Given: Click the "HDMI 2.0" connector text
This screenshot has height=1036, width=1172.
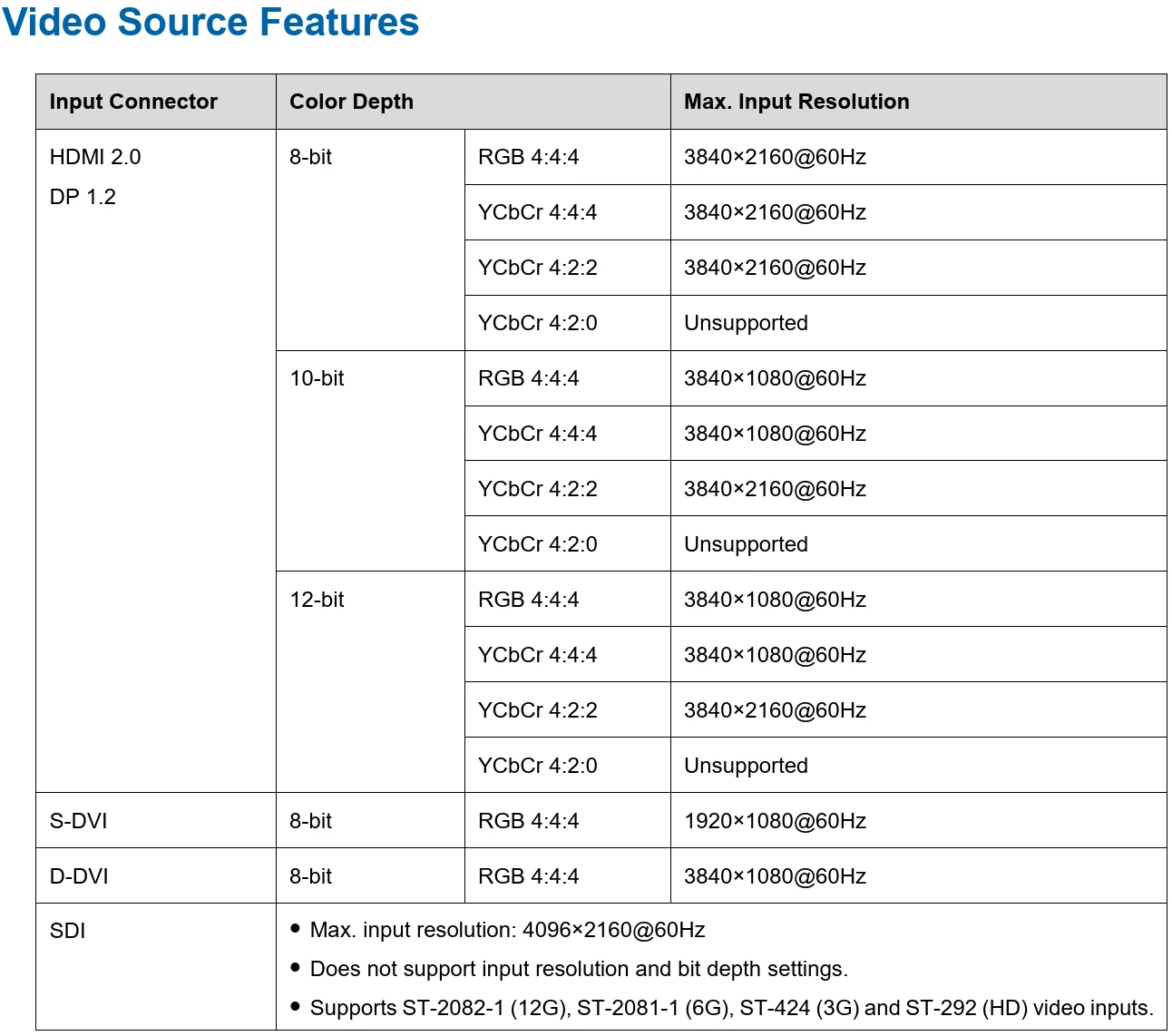Looking at the screenshot, I should [x=95, y=157].
